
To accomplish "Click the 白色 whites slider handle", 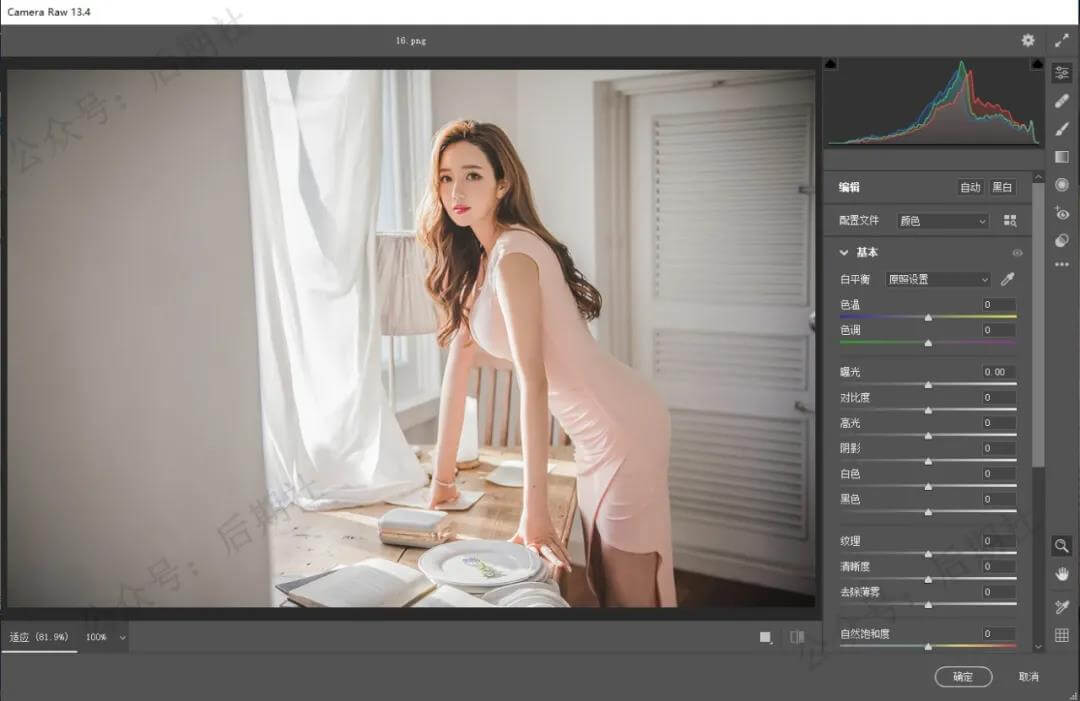I will pos(928,486).
